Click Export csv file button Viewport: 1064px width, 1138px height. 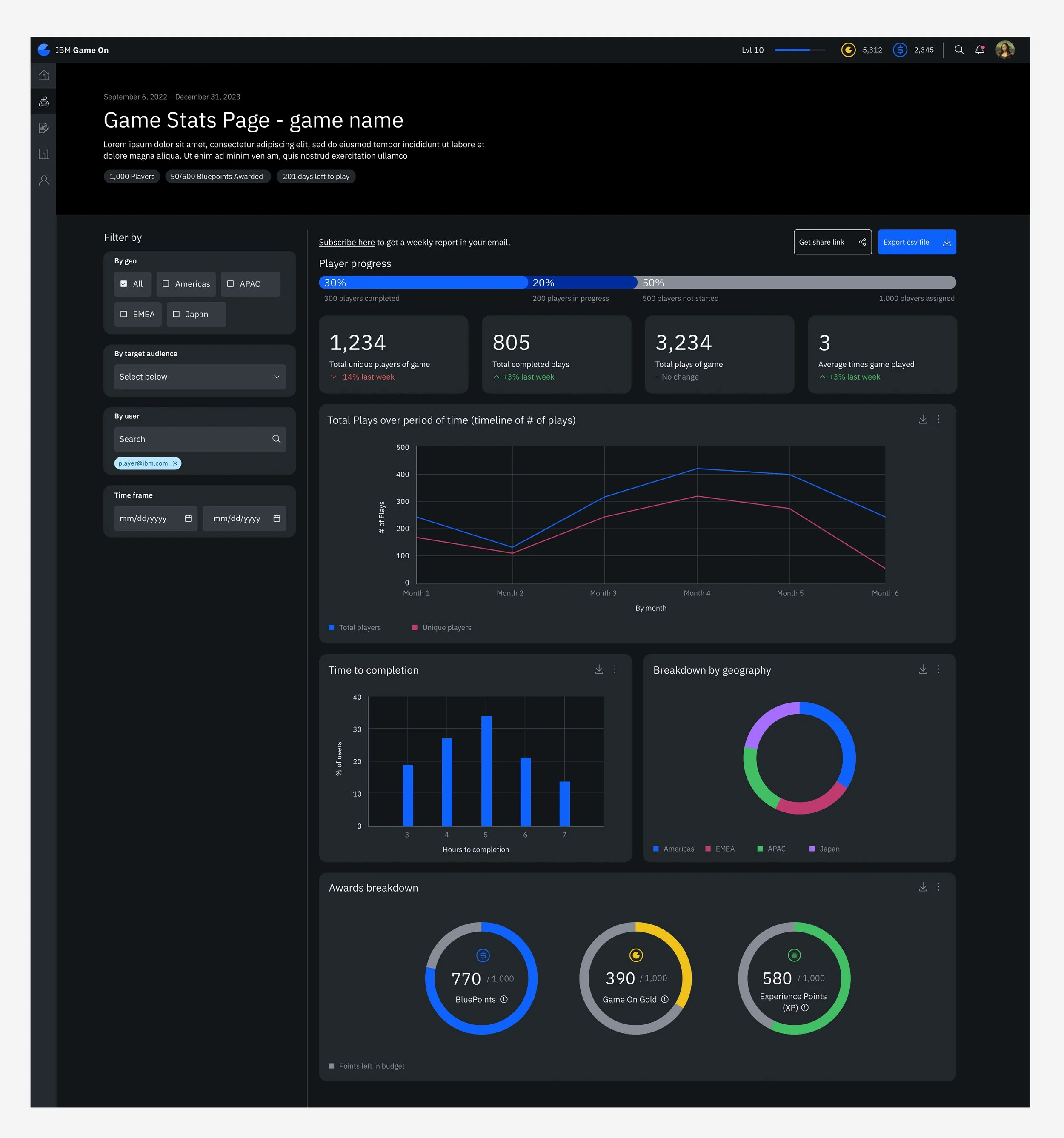(916, 242)
